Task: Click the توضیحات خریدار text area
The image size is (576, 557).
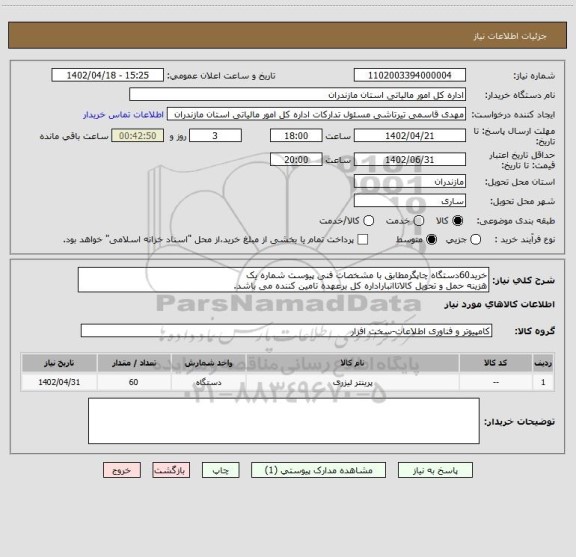Action: point(284,421)
